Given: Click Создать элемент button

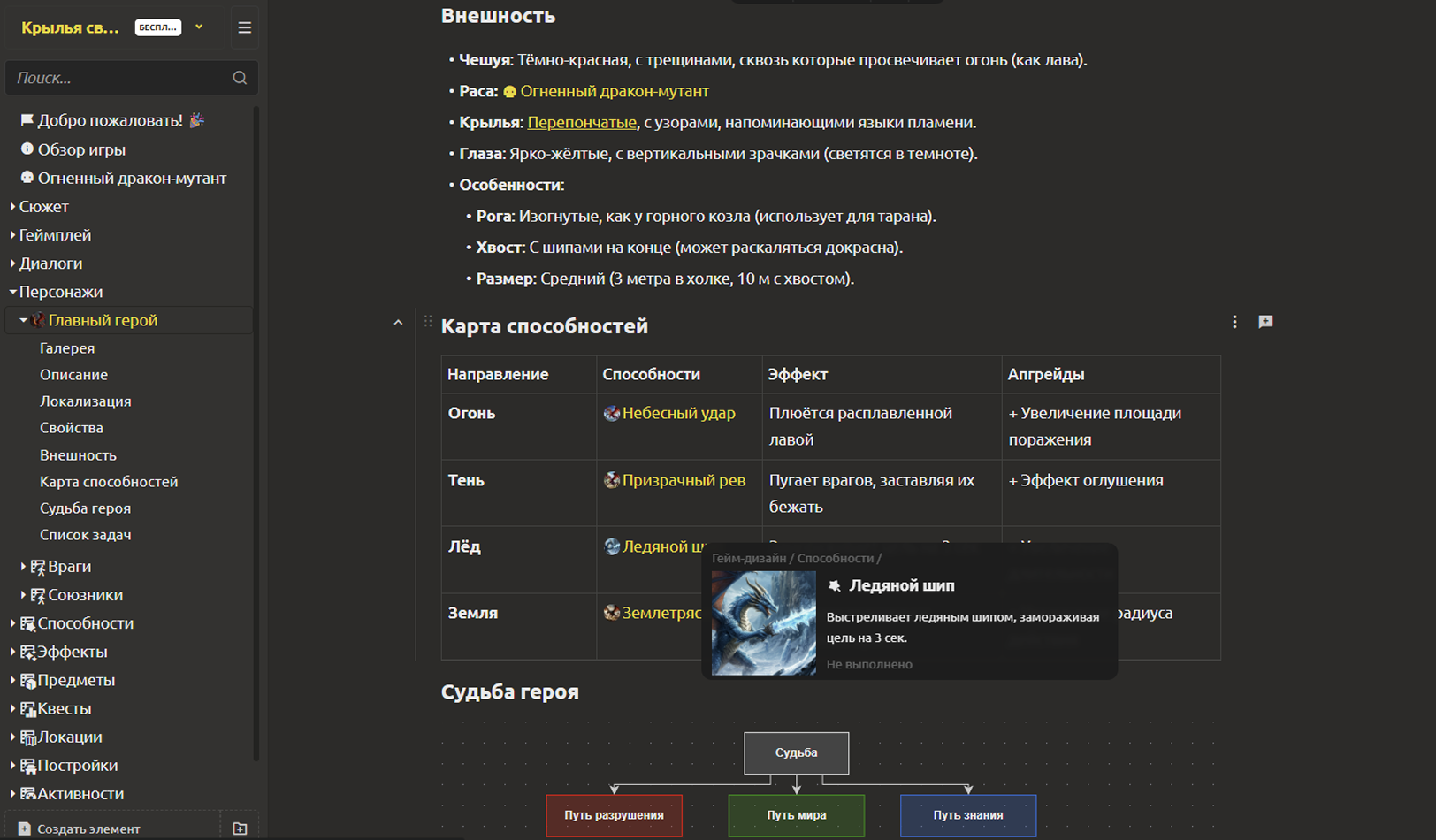Looking at the screenshot, I should pos(88,829).
